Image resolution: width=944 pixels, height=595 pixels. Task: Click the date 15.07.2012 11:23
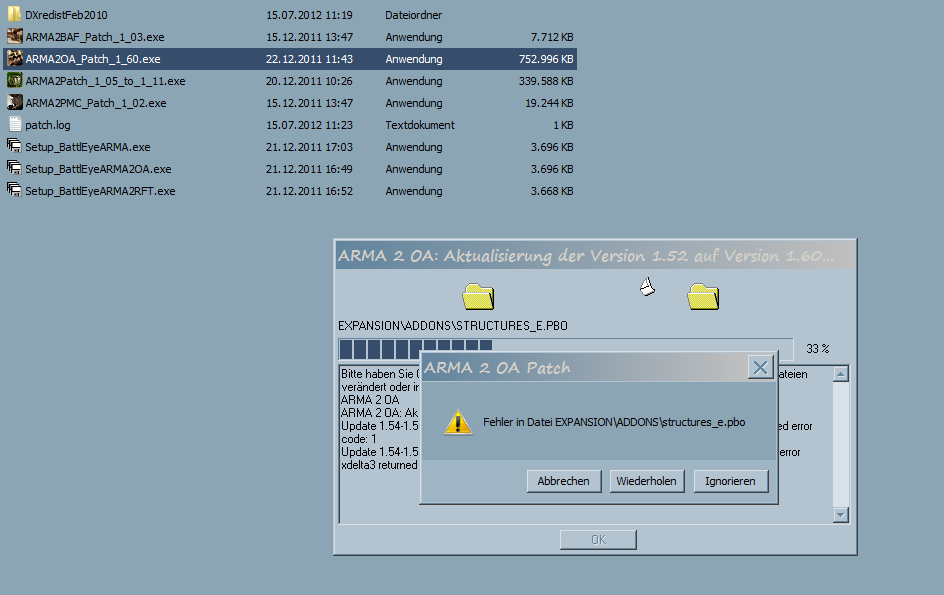point(309,125)
